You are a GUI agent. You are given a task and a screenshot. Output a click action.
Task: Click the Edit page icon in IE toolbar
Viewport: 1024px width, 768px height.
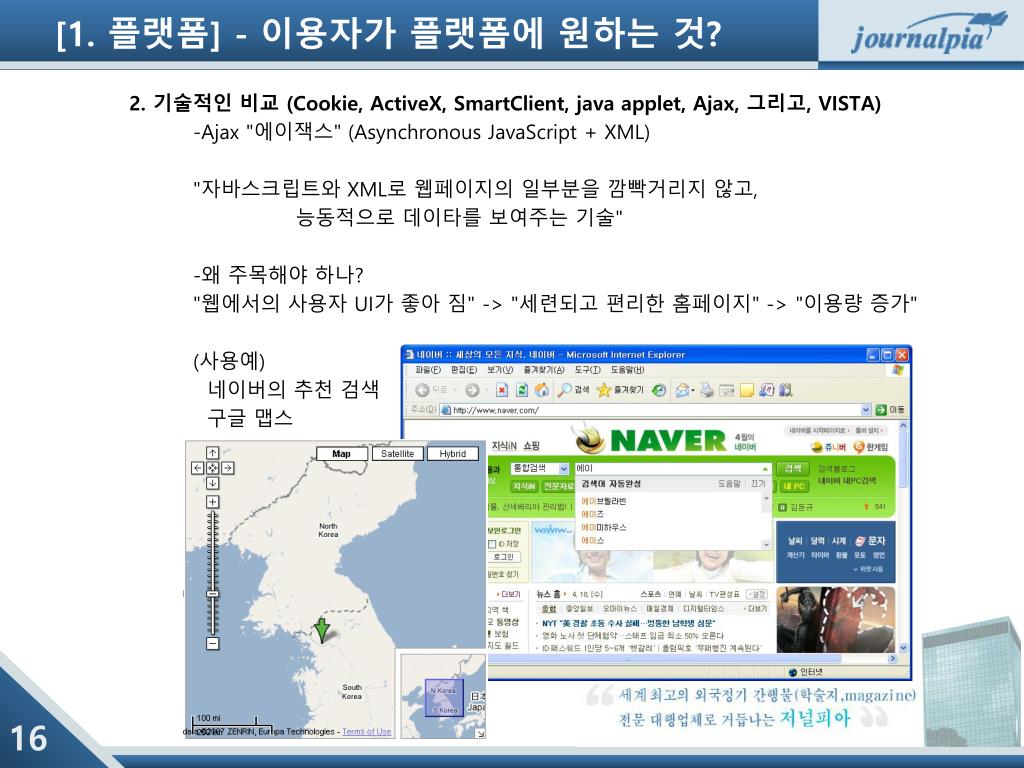[x=726, y=390]
